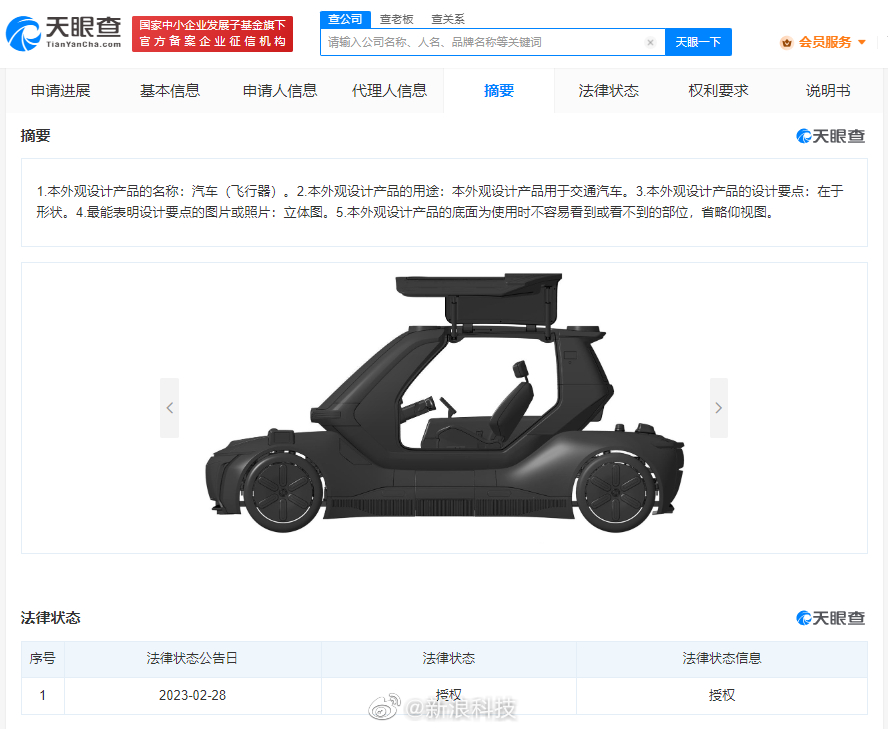The height and width of the screenshot is (729, 888).
Task: Switch to the 法律状态 tab
Action: tap(608, 91)
